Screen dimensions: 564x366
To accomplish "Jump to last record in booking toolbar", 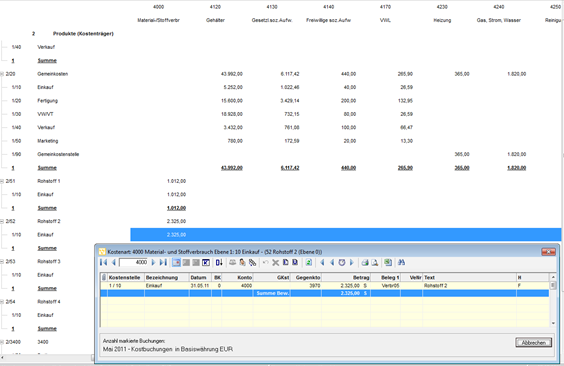I will click(163, 262).
